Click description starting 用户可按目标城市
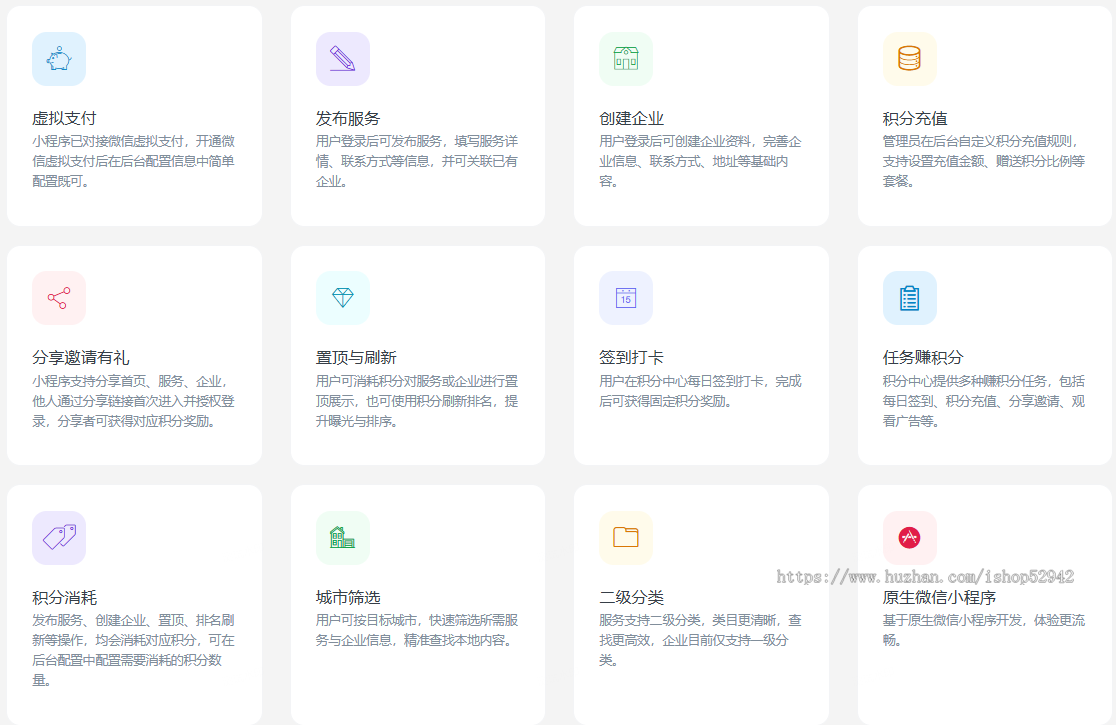This screenshot has width=1116, height=725. pyautogui.click(x=417, y=630)
